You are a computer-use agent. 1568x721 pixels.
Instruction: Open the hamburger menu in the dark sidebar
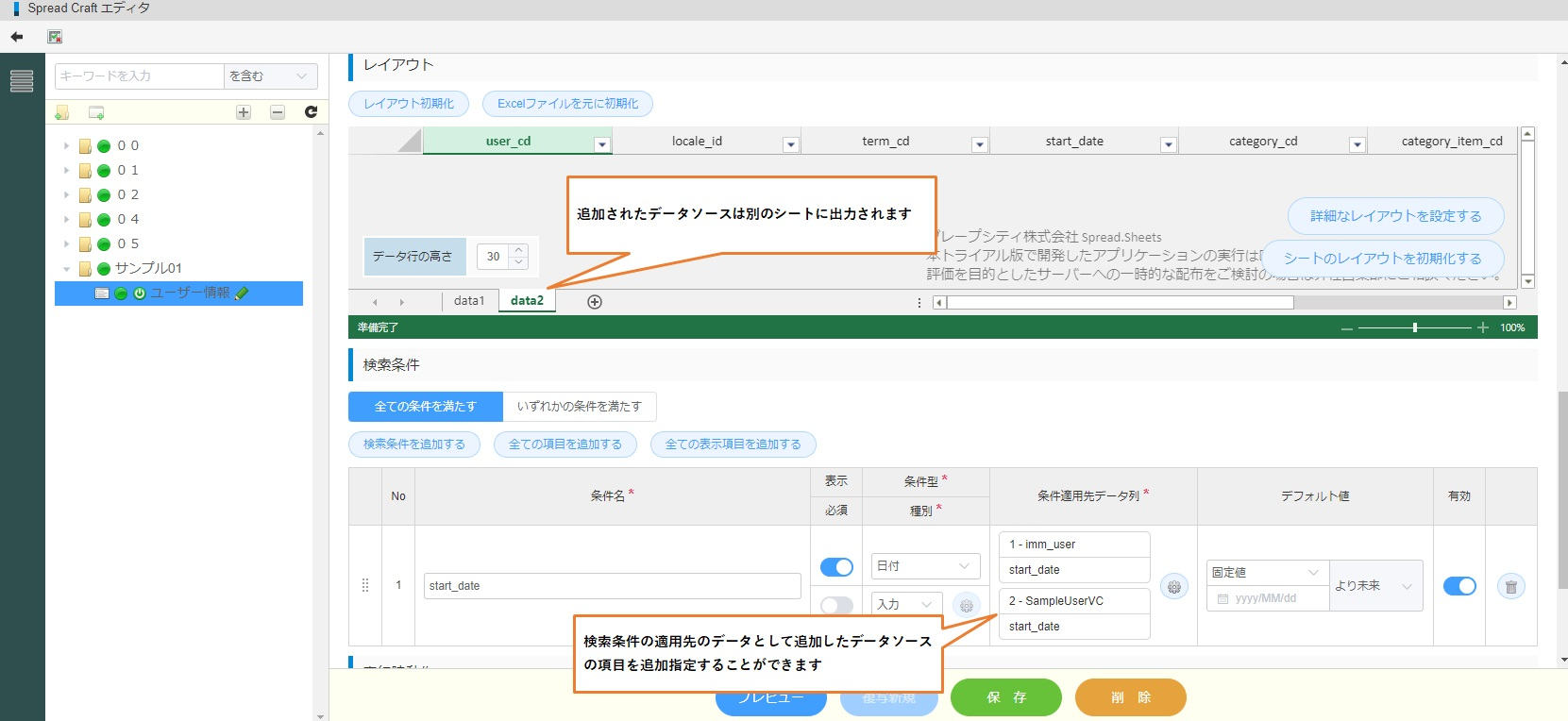[x=22, y=81]
